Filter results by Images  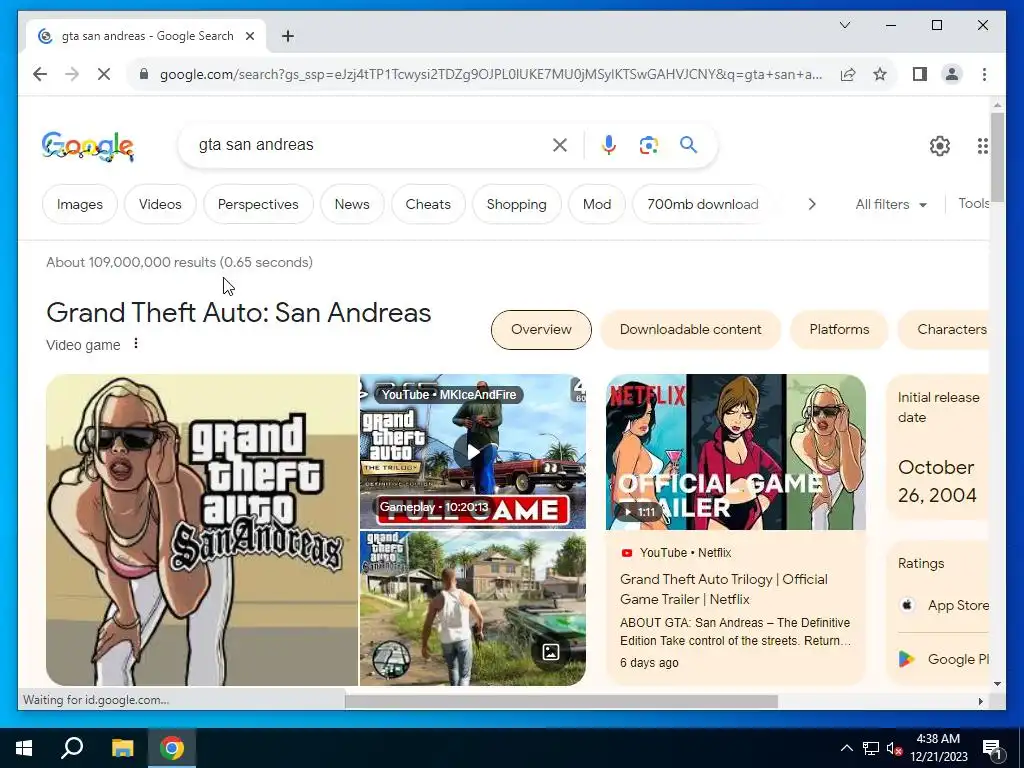[x=80, y=204]
